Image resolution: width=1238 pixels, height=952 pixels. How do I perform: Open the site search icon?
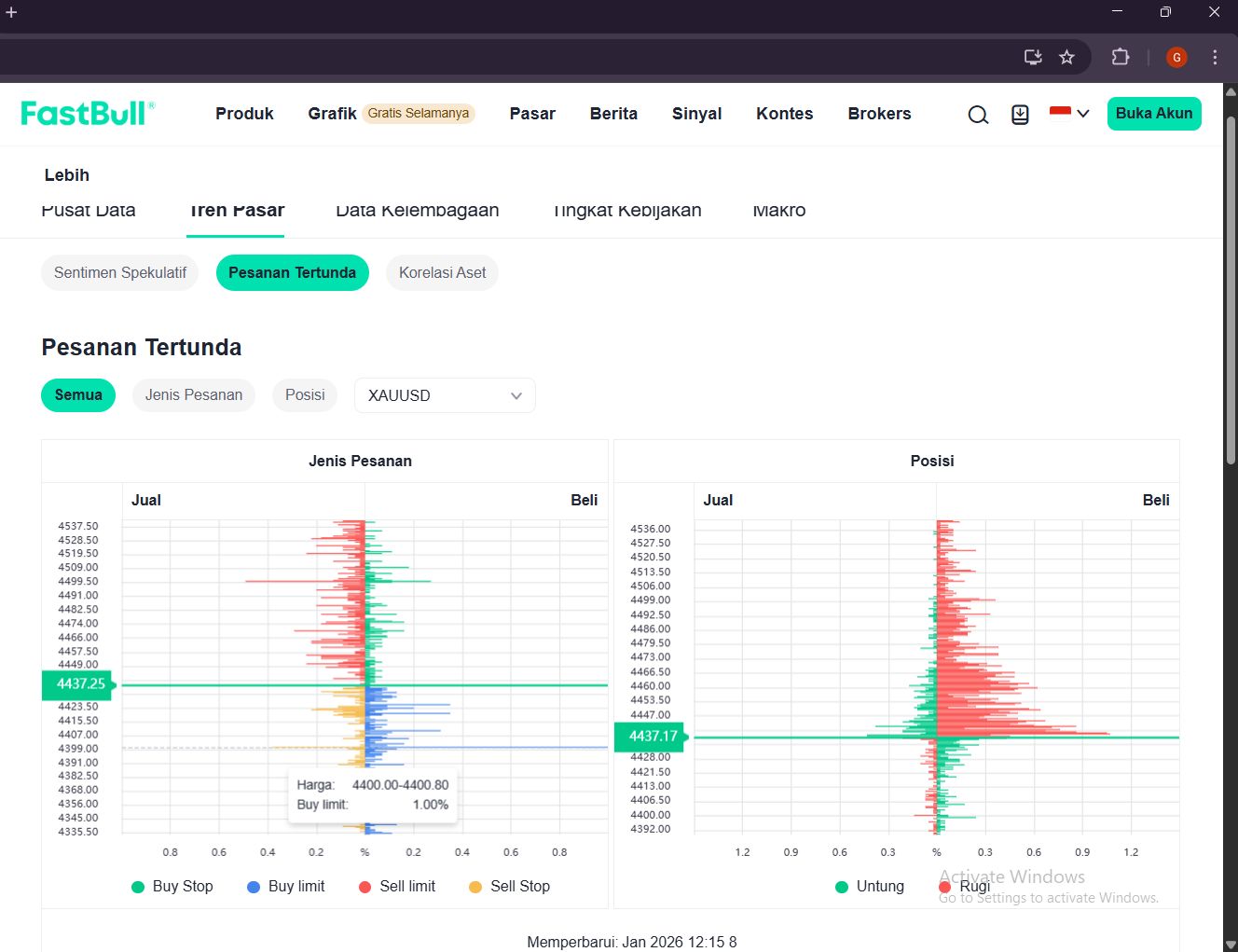tap(978, 115)
